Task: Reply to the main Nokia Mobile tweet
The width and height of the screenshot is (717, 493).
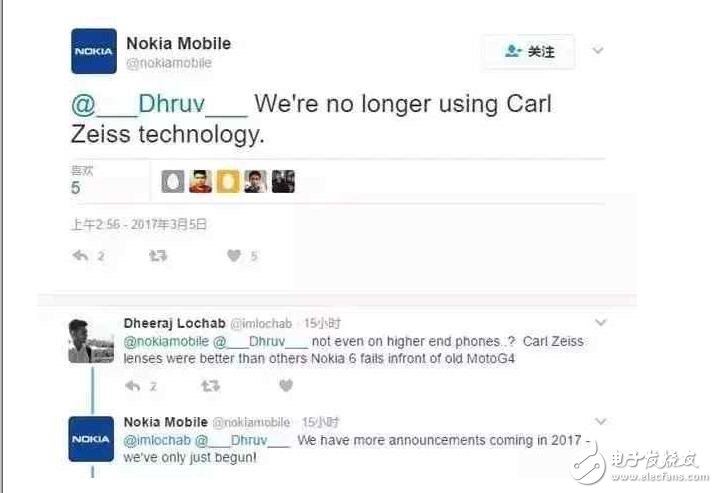Action: [x=81, y=256]
